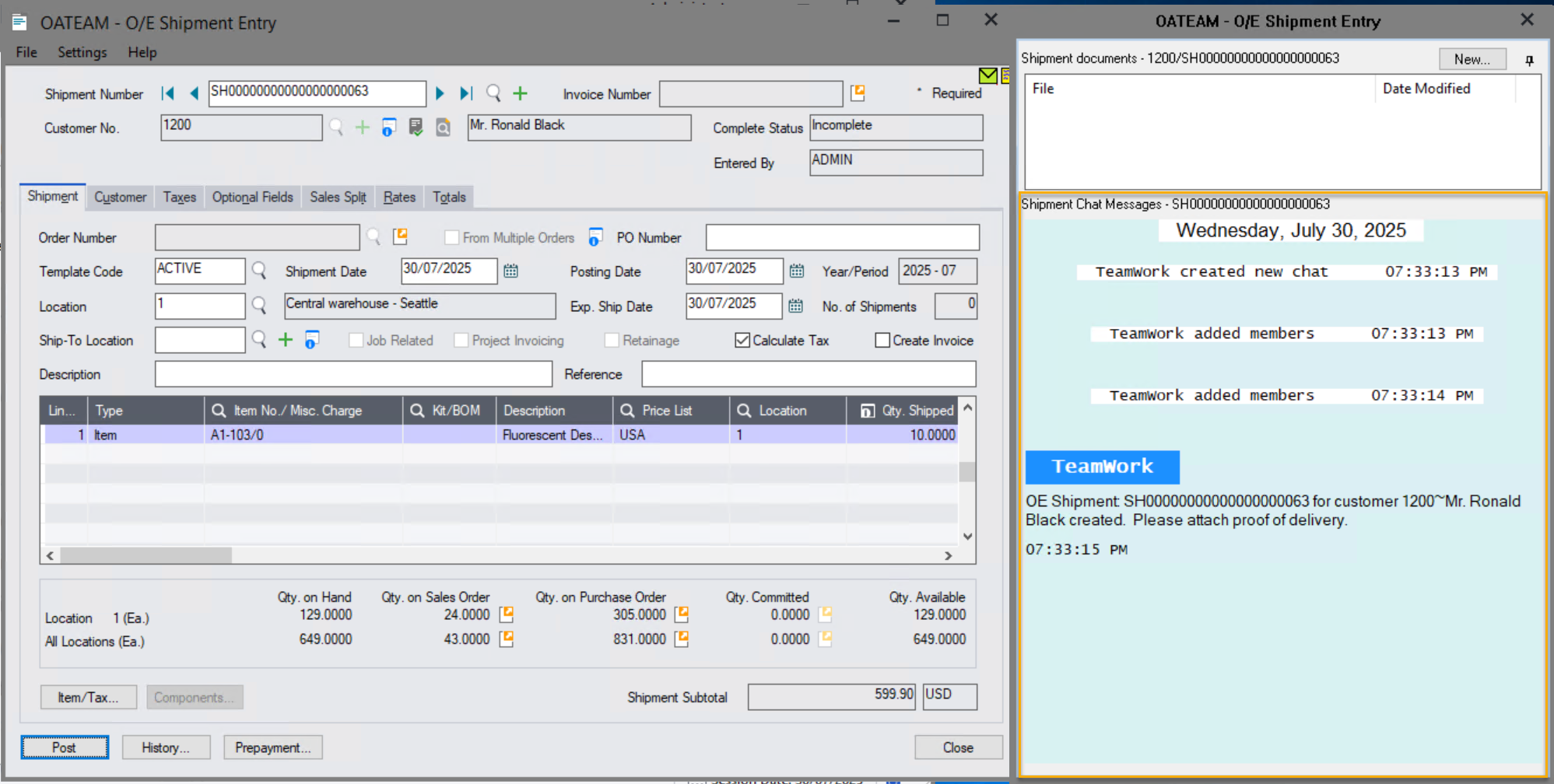1554x784 pixels.
Task: Click the Qty. Shipped column header
Action: (x=903, y=410)
